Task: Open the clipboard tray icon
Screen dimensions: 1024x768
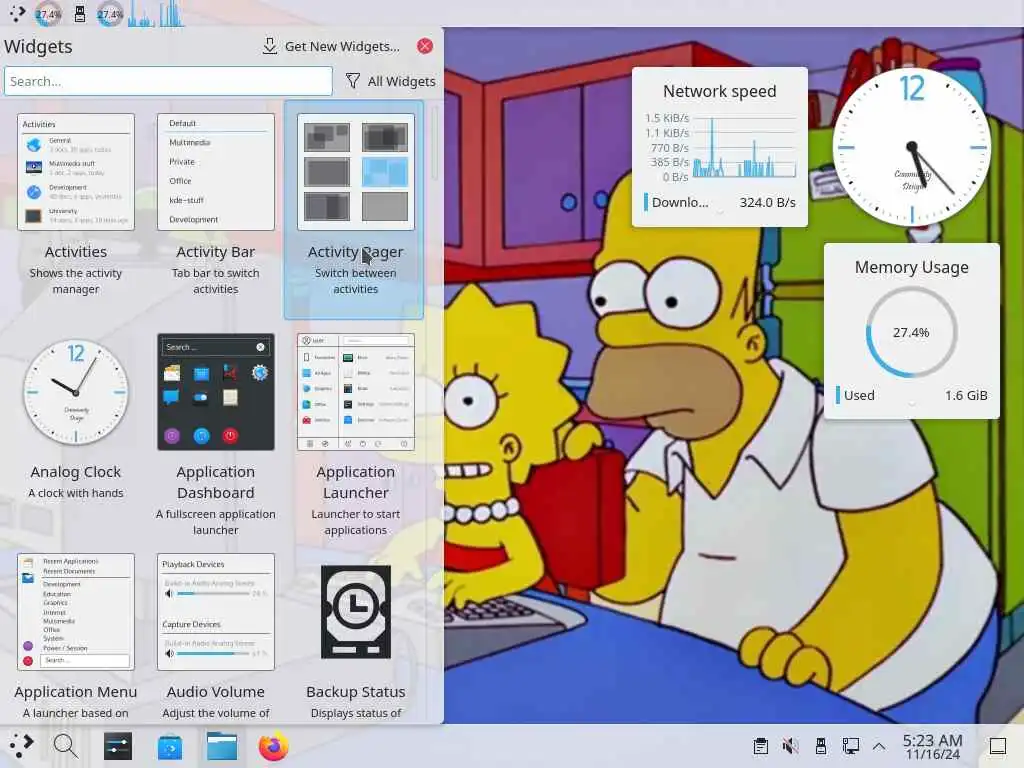Action: coord(760,746)
